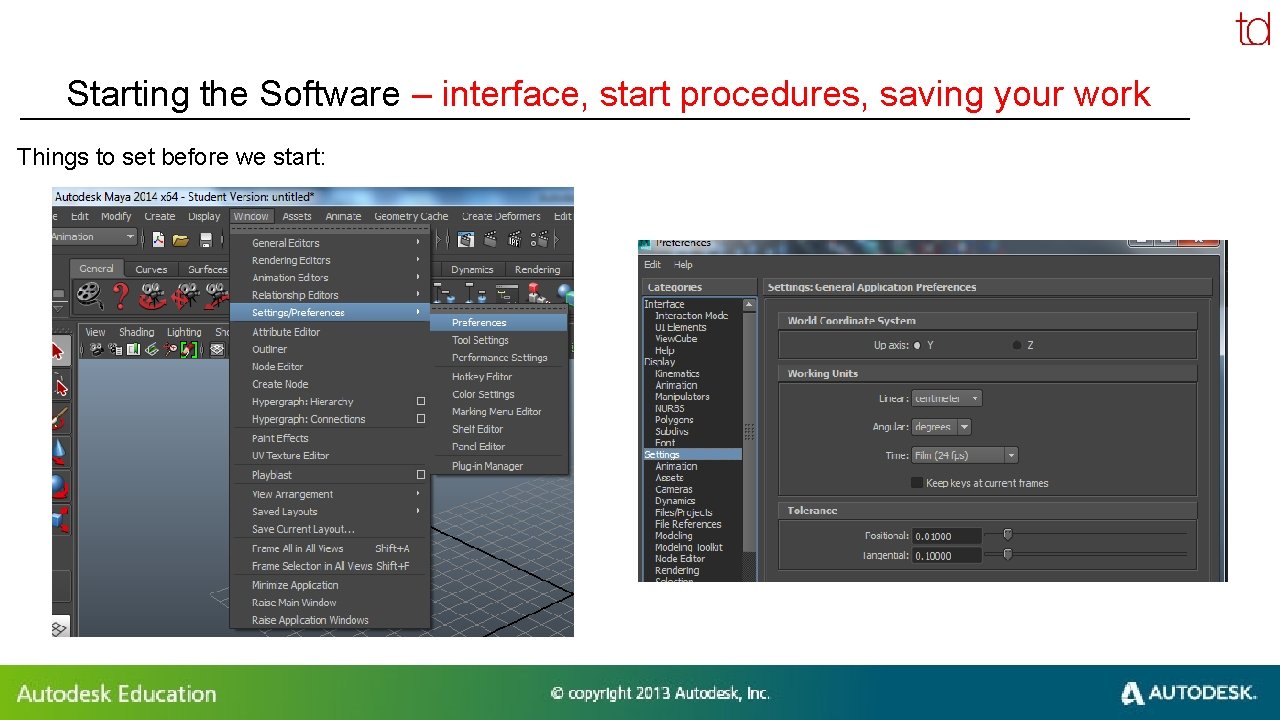Open the Plug-in Manager

(500, 466)
